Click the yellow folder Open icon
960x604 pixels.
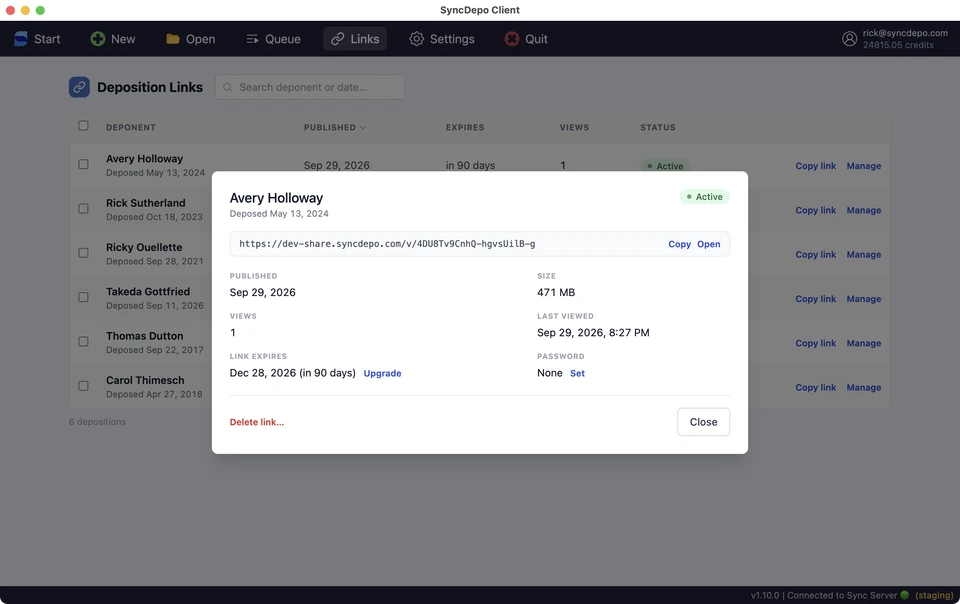click(173, 39)
